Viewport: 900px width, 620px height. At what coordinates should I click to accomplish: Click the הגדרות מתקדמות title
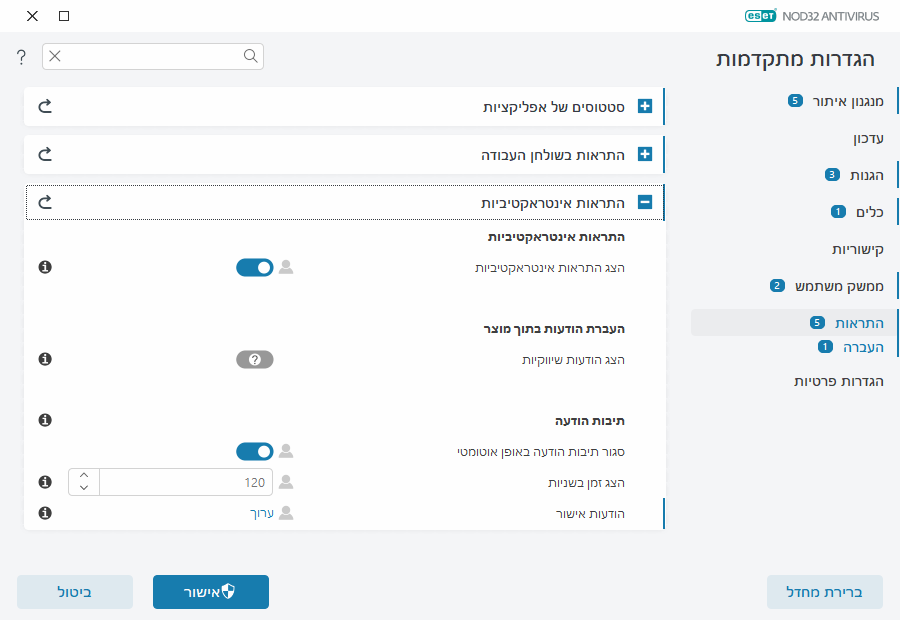[795, 59]
